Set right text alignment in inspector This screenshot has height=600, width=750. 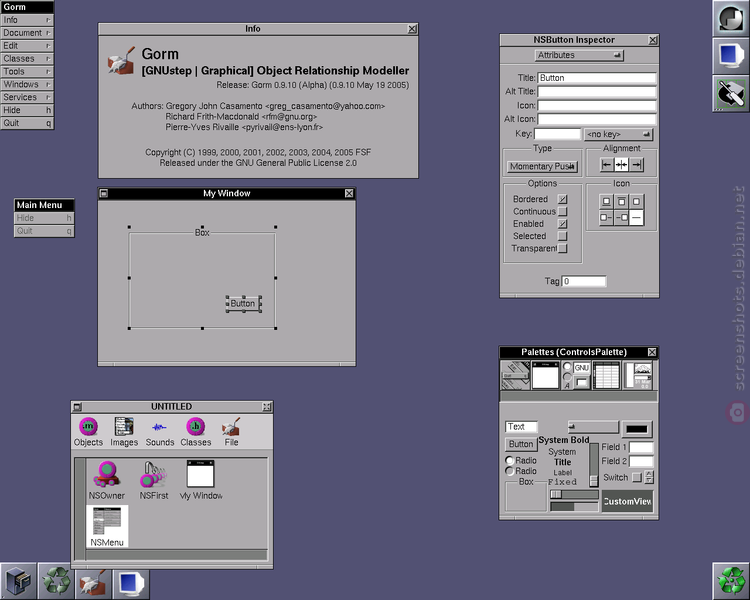pyautogui.click(x=636, y=165)
